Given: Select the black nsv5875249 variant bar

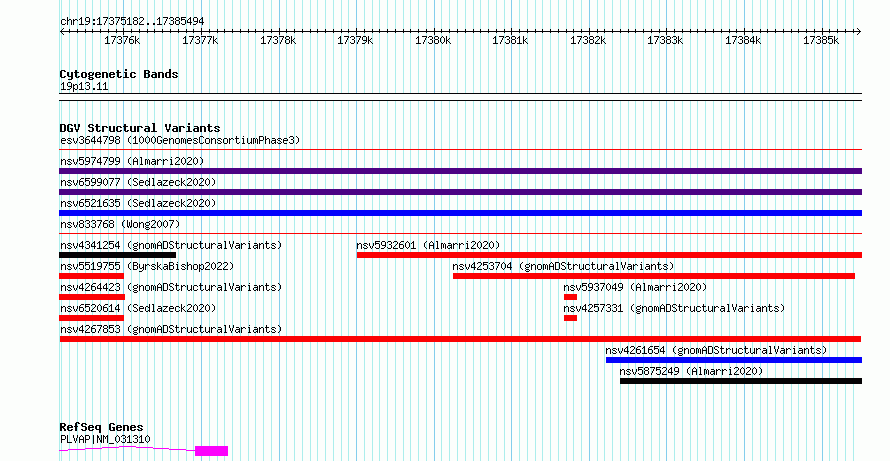Looking at the screenshot, I should pos(741,381).
